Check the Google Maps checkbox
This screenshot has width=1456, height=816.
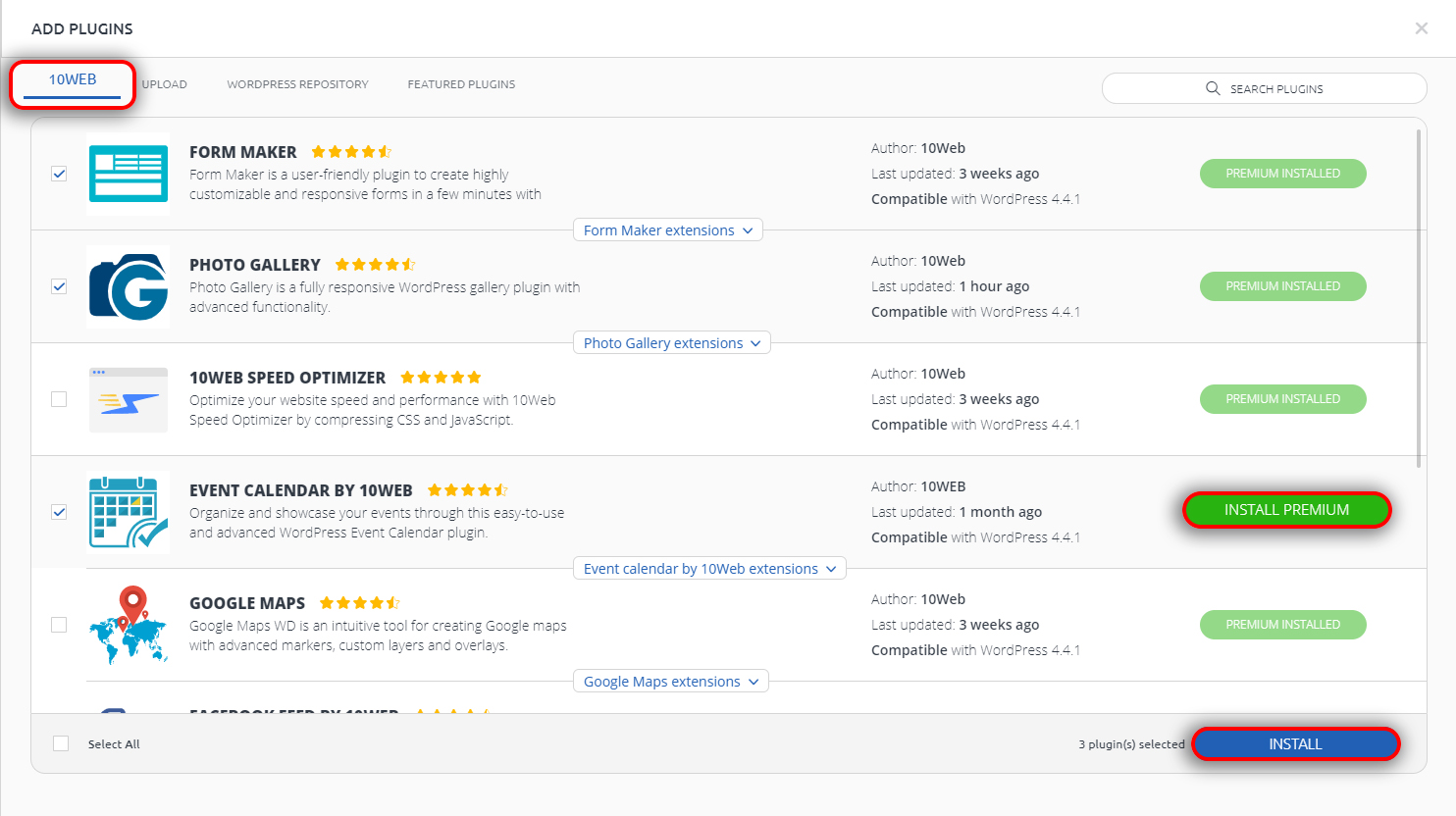(59, 625)
